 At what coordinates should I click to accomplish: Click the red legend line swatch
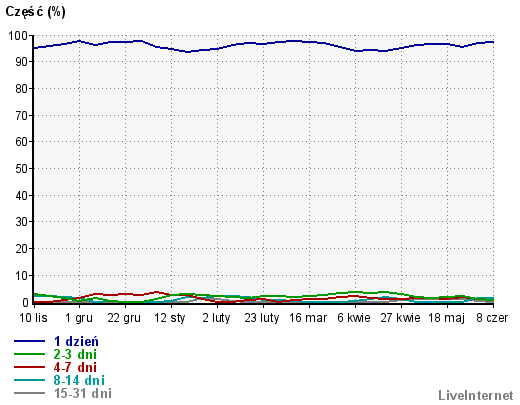point(29,367)
